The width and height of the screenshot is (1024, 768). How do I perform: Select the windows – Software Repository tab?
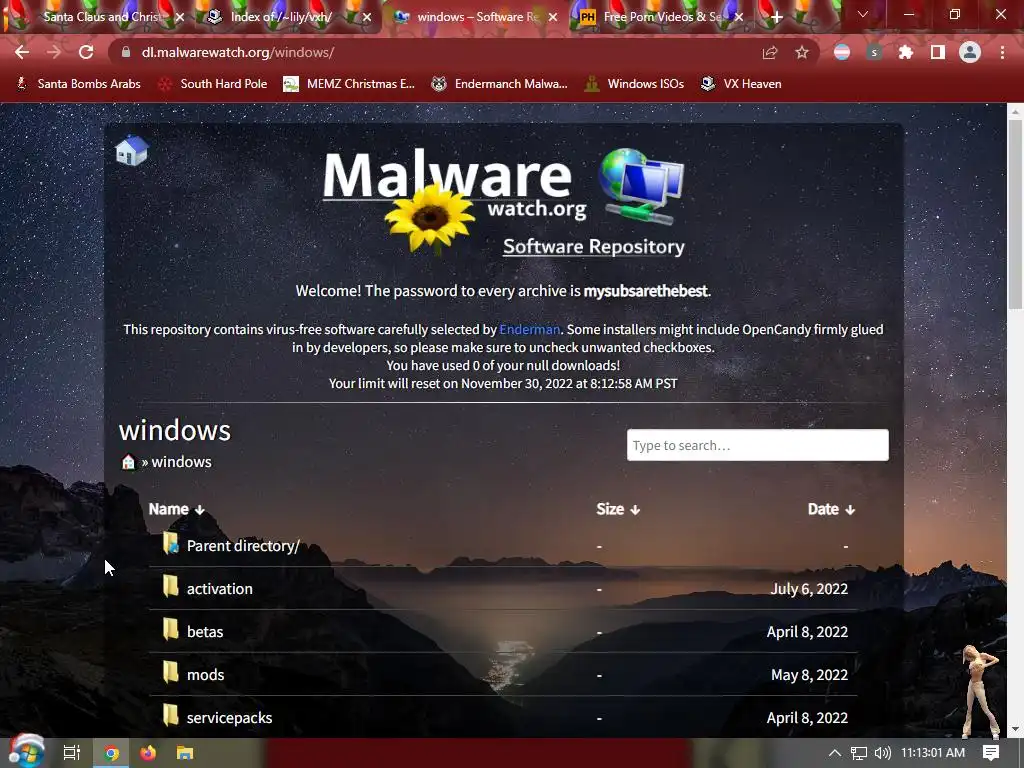pos(477,17)
